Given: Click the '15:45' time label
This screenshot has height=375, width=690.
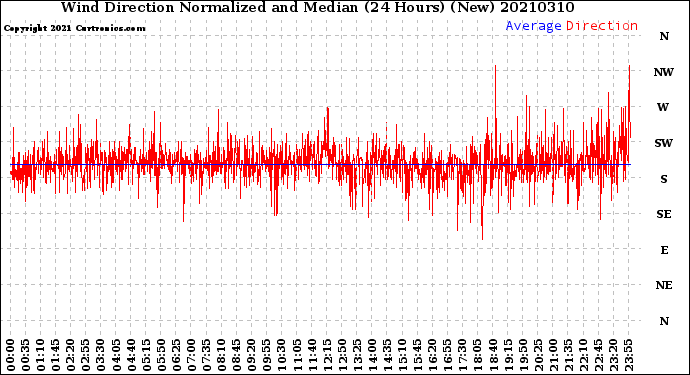Looking at the screenshot, I should tap(417, 355).
